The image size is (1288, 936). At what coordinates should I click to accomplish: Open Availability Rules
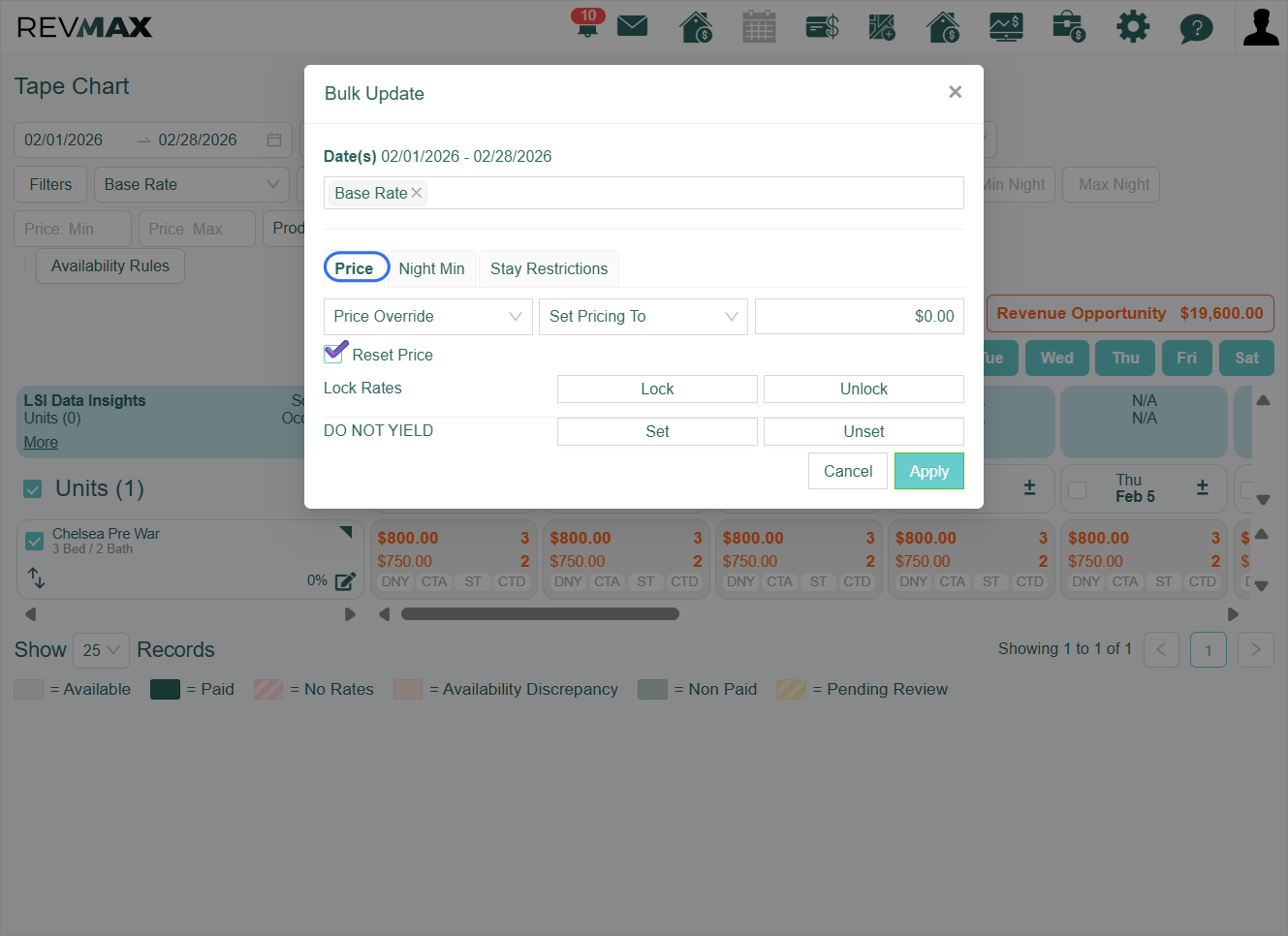(110, 265)
